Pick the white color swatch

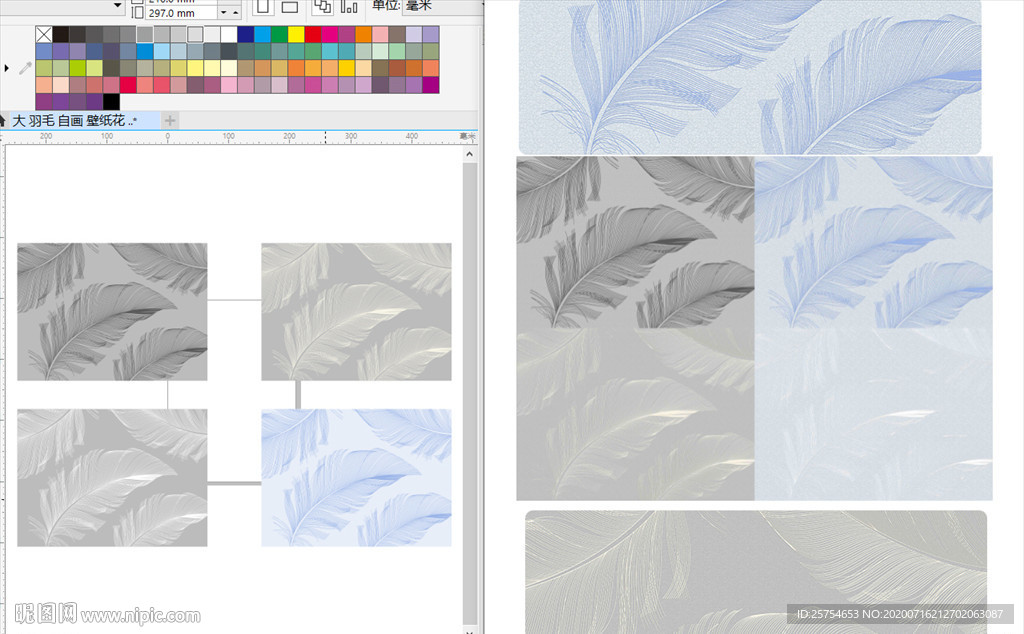click(229, 34)
